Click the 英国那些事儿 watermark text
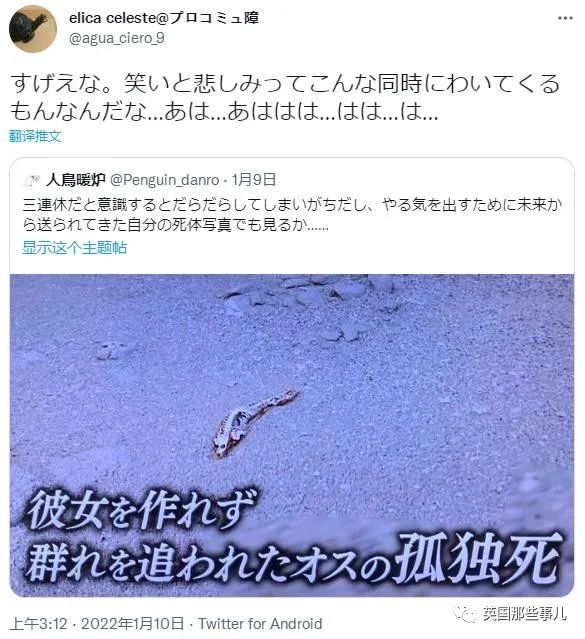Image resolution: width=585 pixels, height=639 pixels. (x=525, y=613)
